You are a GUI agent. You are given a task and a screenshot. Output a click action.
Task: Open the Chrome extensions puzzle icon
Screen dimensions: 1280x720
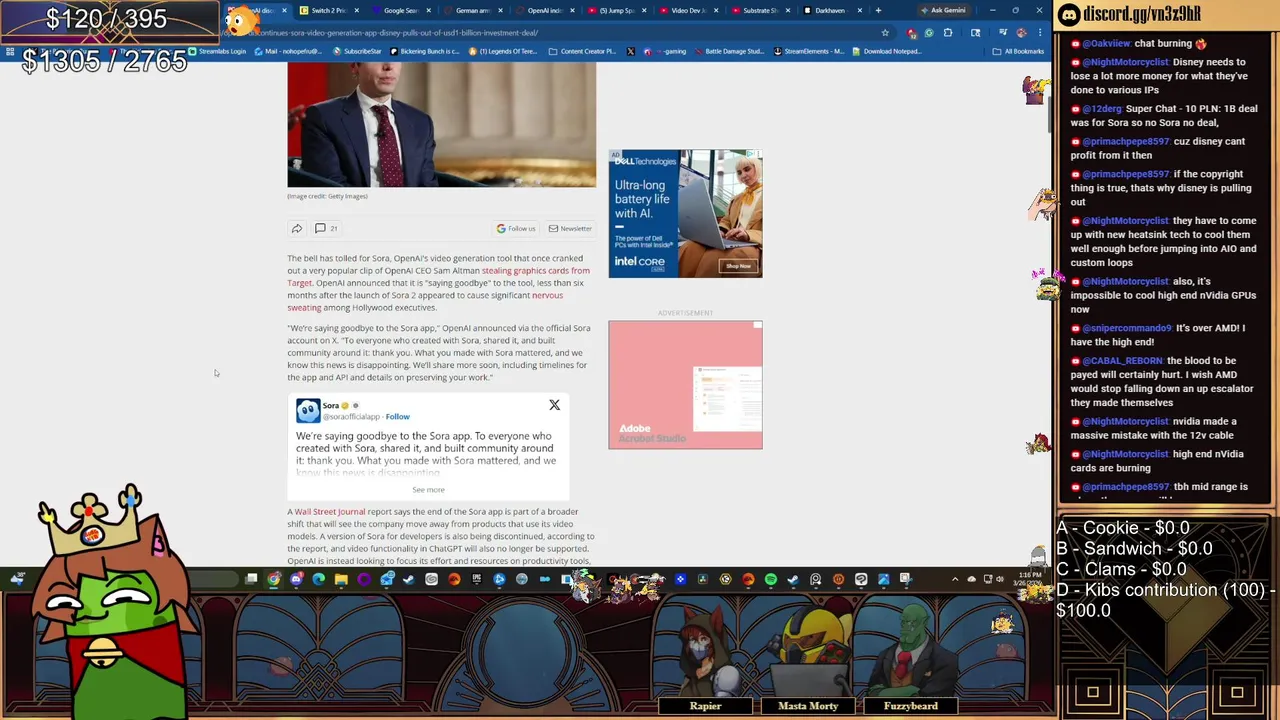948,32
